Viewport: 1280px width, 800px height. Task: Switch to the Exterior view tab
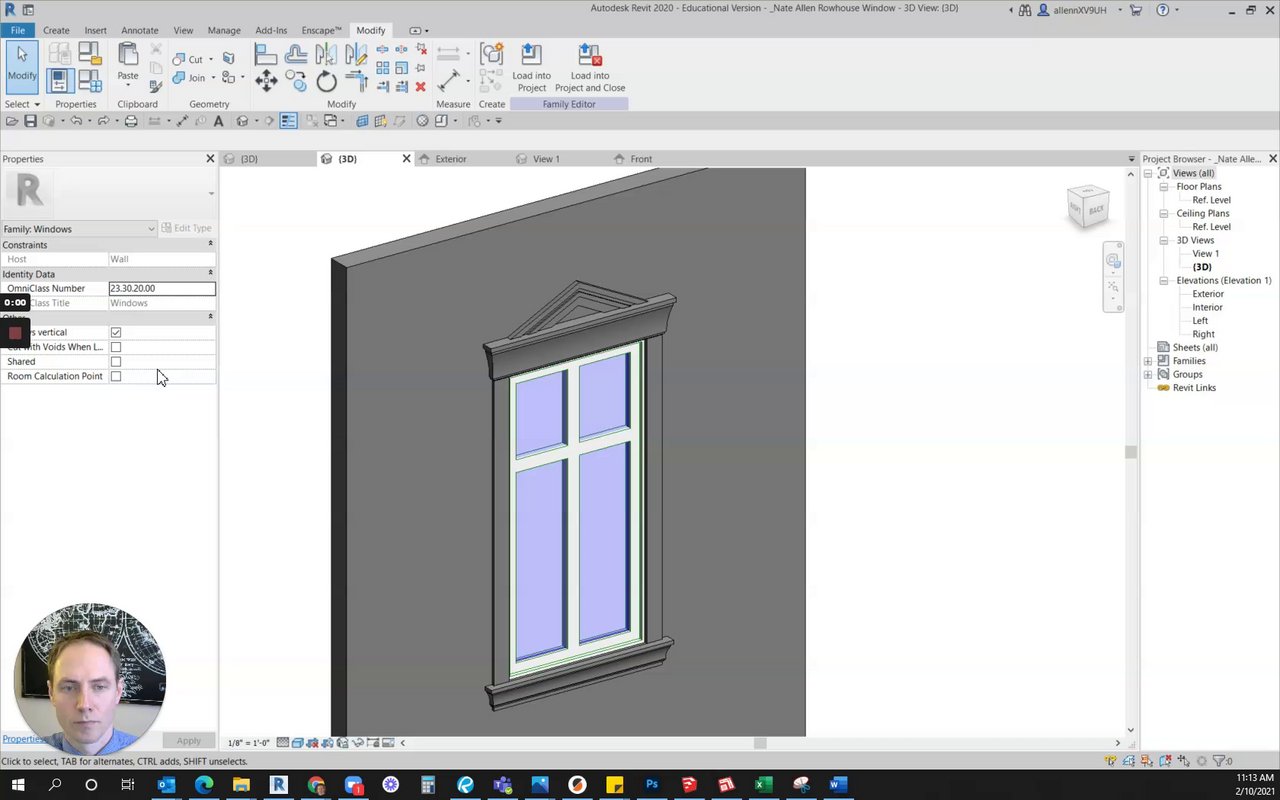(x=451, y=159)
